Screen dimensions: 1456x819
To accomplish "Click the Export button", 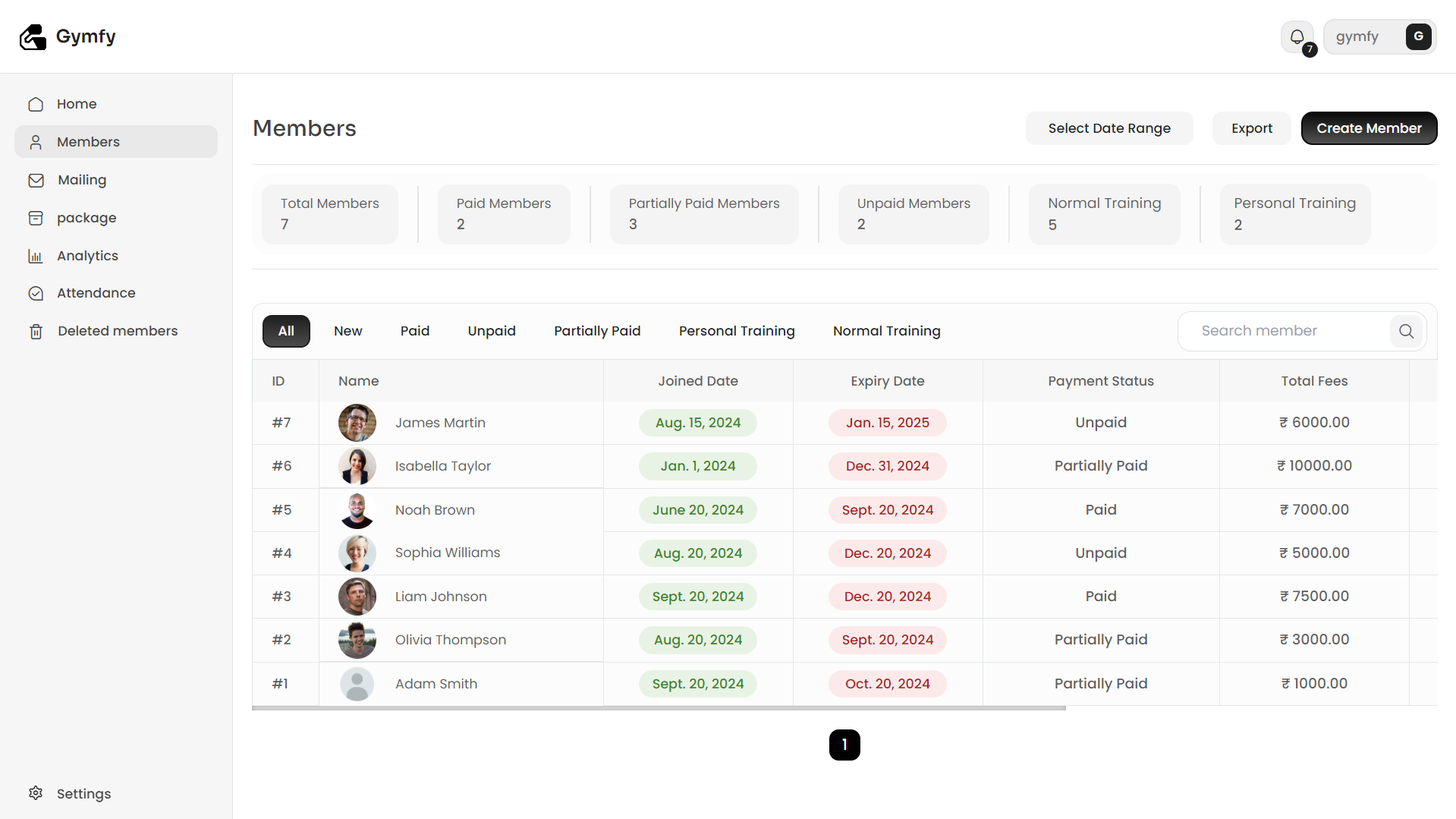I will pyautogui.click(x=1251, y=128).
